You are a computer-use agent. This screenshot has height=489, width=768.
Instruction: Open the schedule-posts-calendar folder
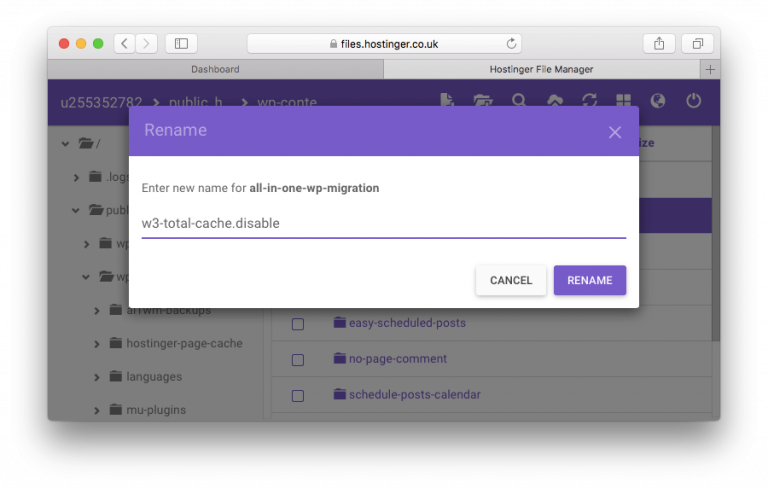(x=415, y=394)
